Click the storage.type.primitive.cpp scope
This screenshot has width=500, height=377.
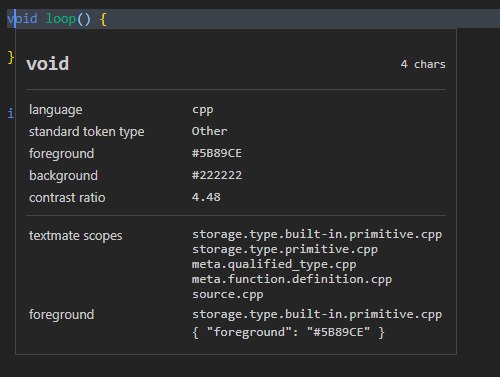(x=285, y=249)
